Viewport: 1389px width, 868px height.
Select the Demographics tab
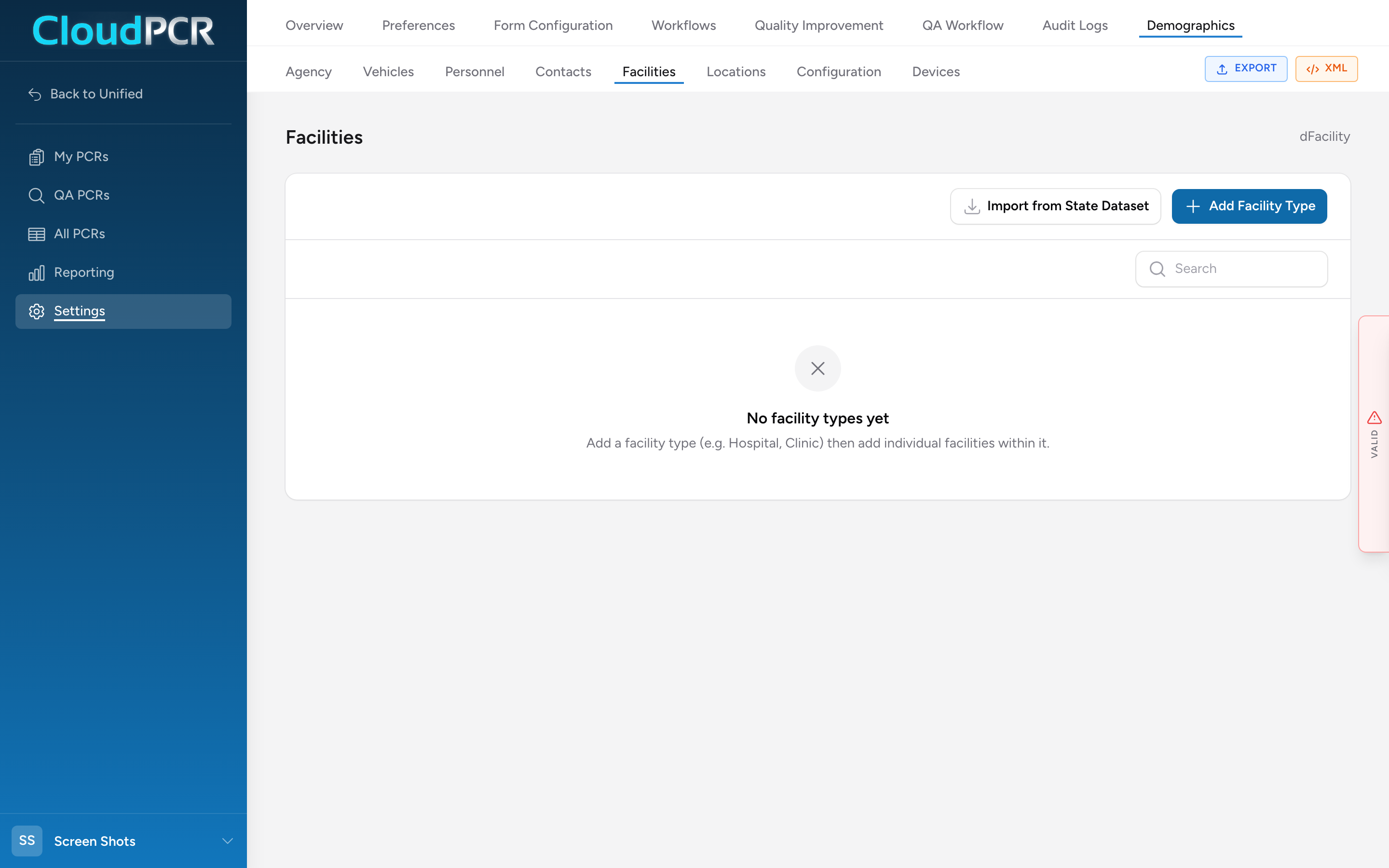click(1190, 25)
